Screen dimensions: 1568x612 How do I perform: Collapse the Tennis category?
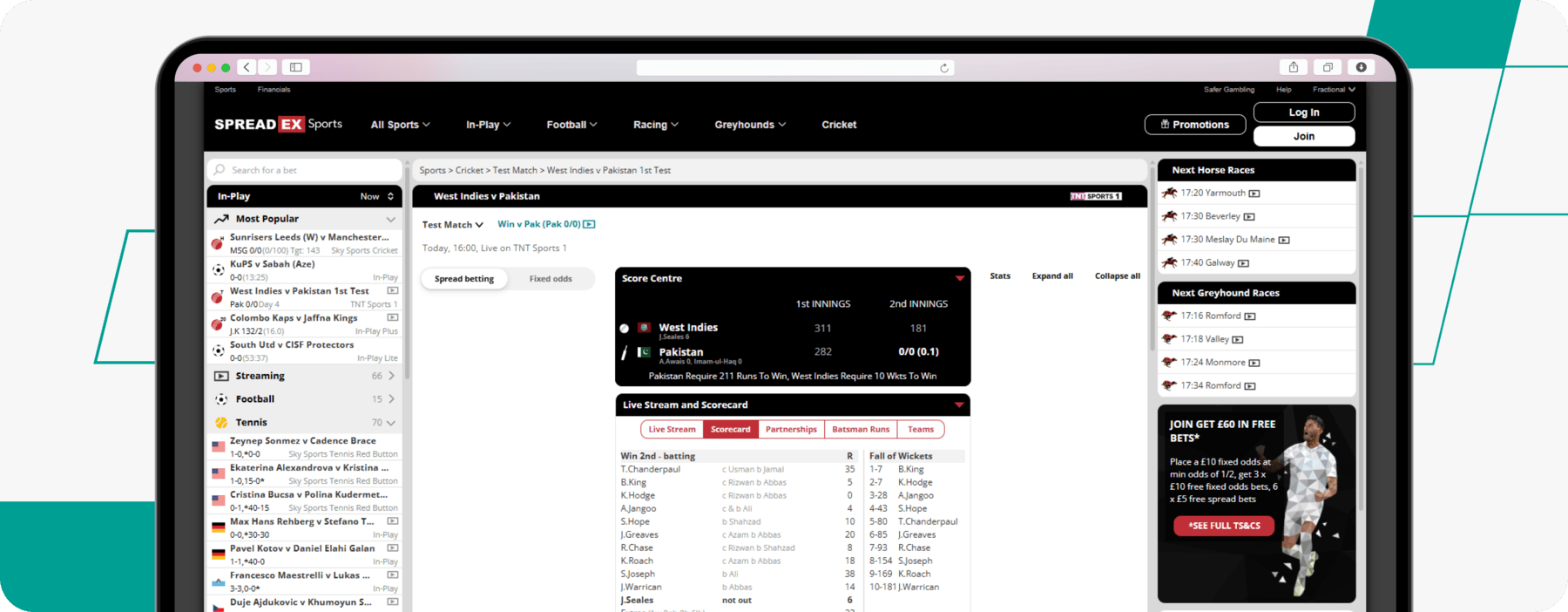tap(390, 423)
